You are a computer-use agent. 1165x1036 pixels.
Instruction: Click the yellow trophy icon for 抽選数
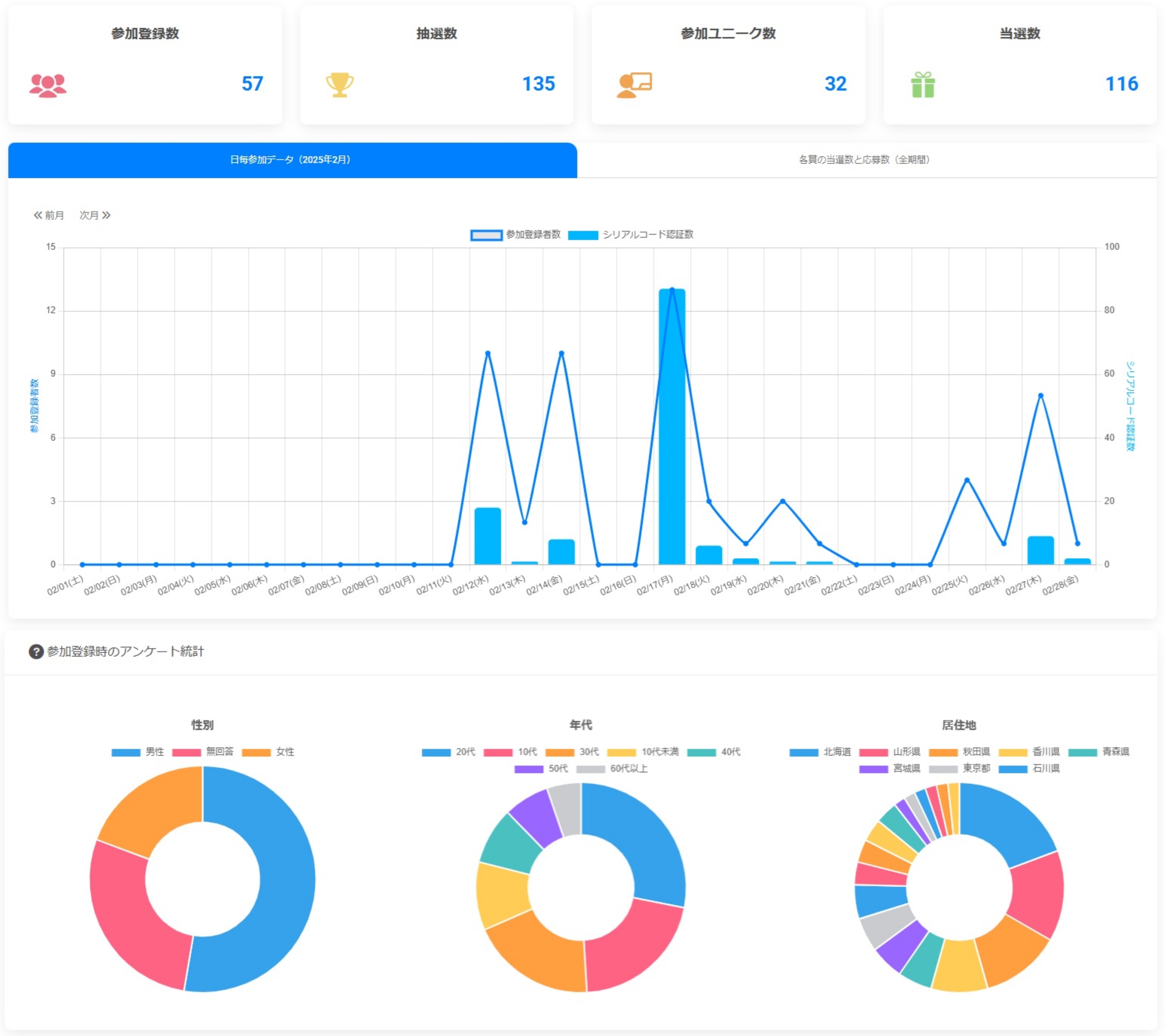point(340,85)
